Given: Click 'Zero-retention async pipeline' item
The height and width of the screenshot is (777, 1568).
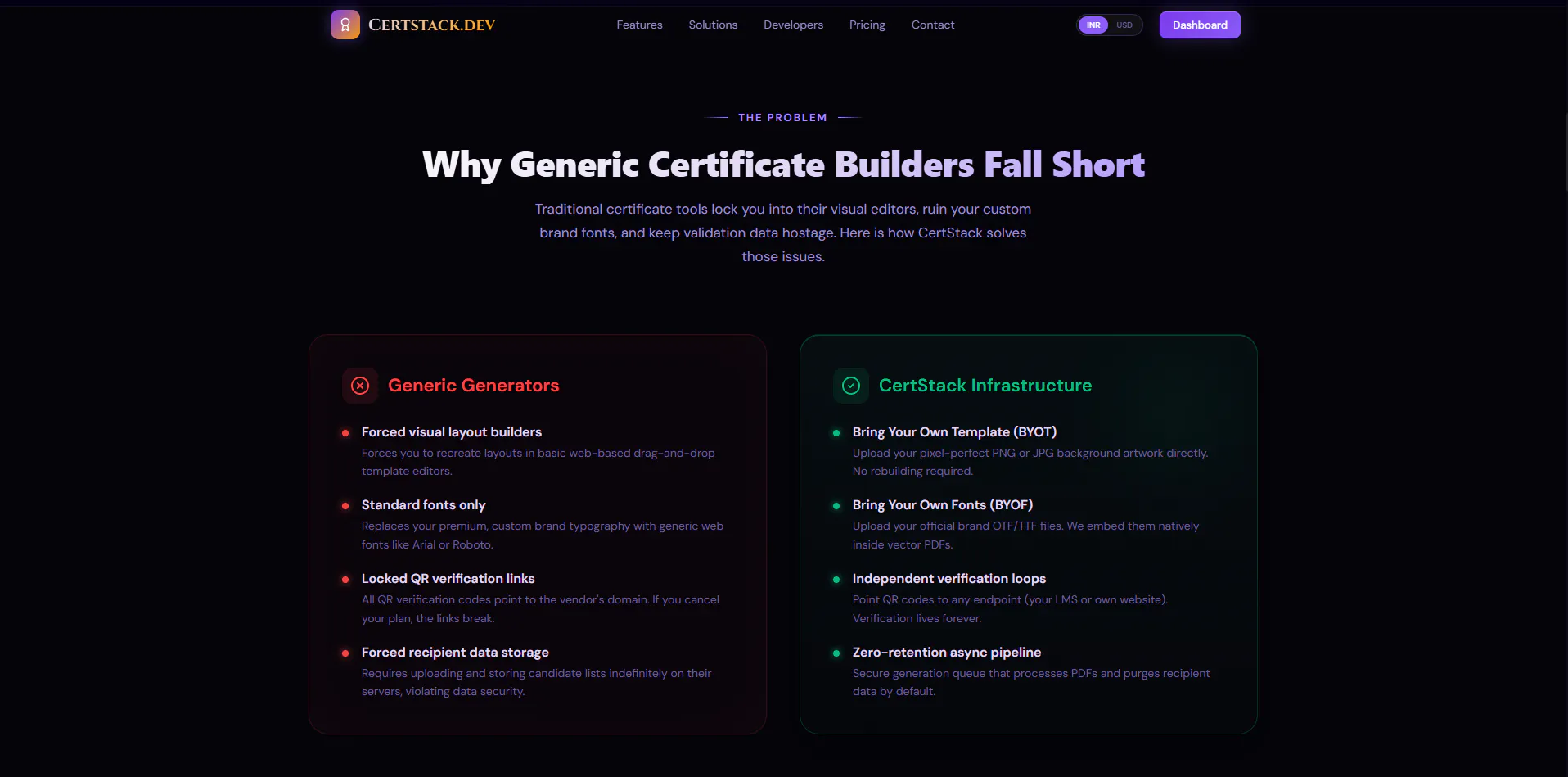Looking at the screenshot, I should pyautogui.click(x=947, y=653).
